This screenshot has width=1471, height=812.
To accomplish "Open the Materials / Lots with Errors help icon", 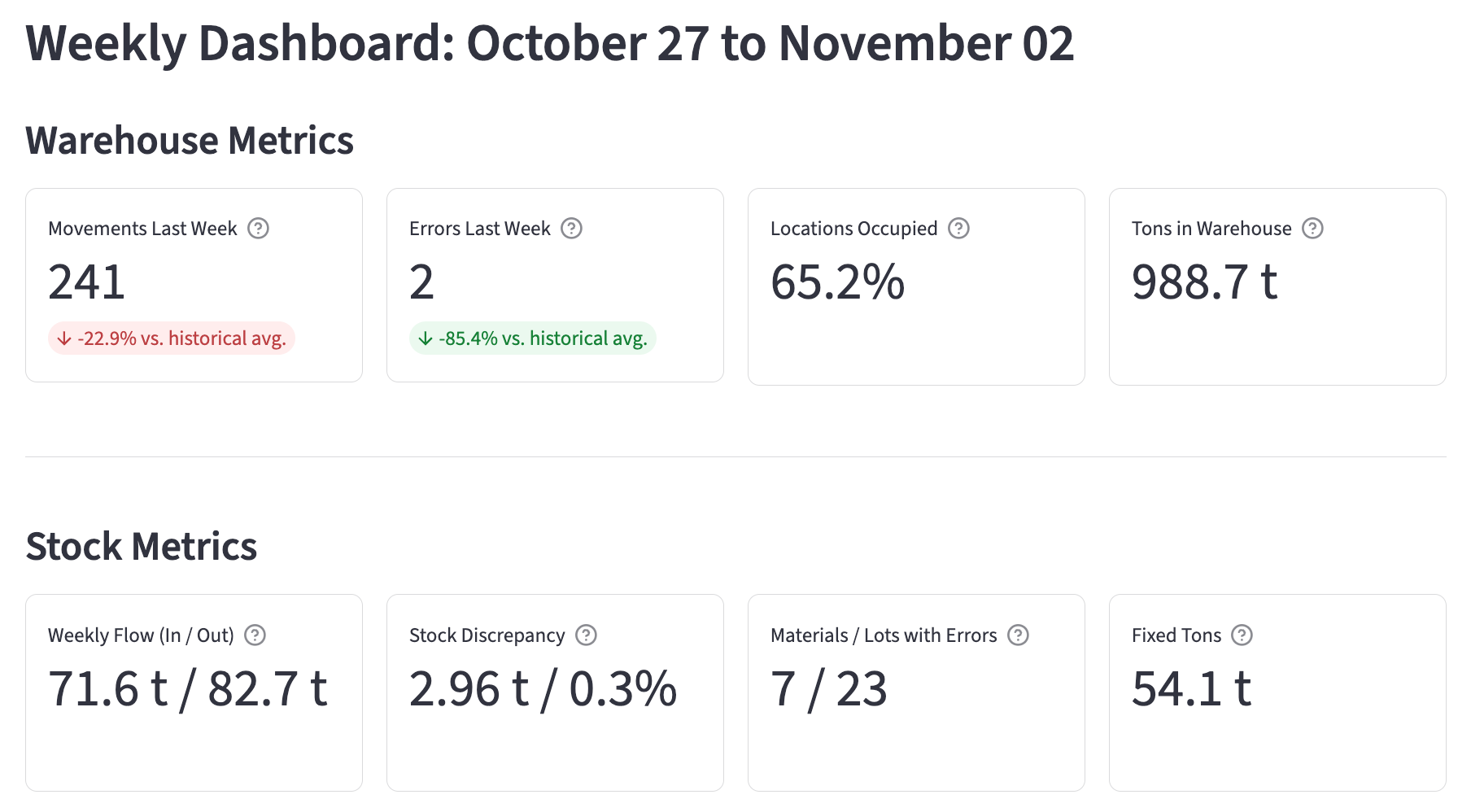I will [x=1016, y=635].
